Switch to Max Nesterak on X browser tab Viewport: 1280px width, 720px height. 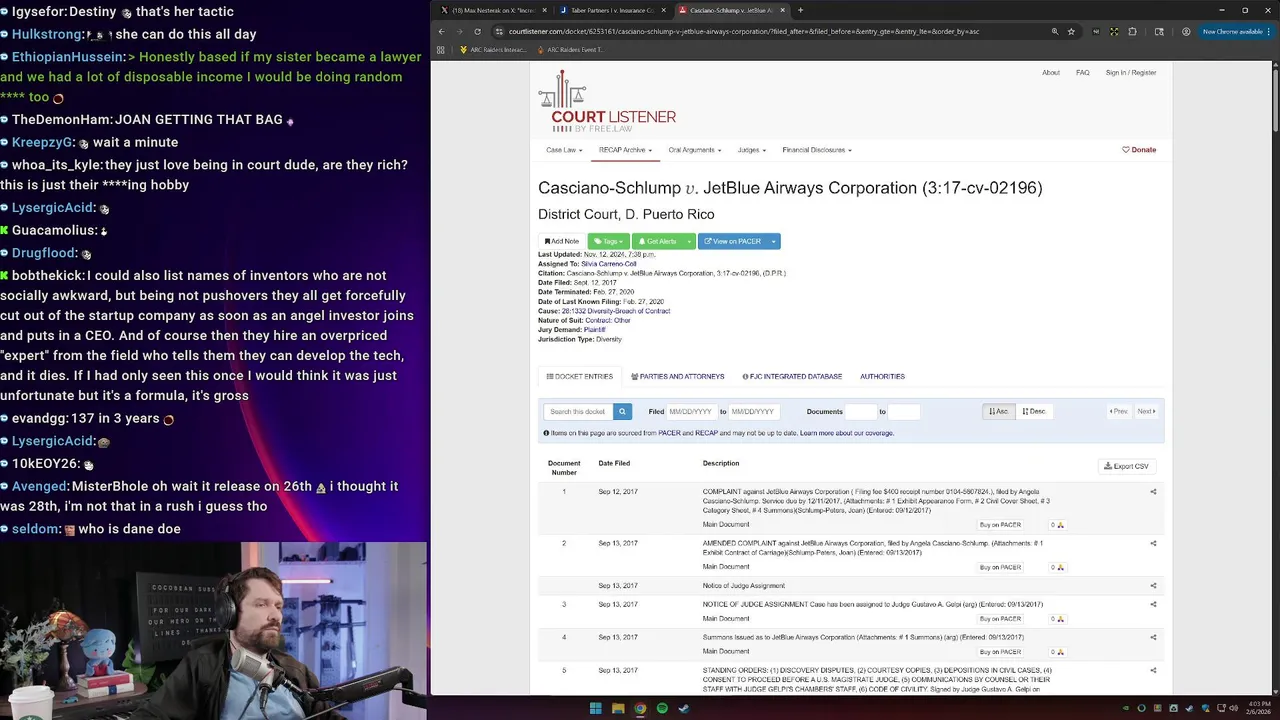tap(494, 10)
